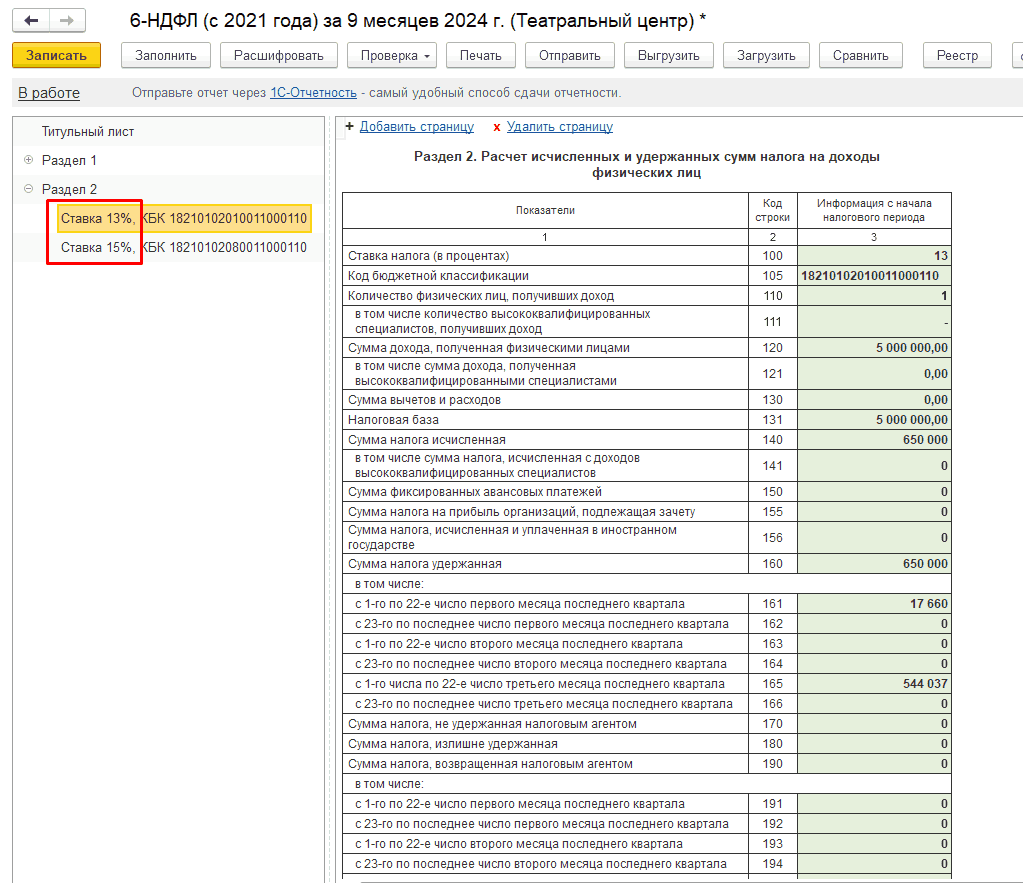Click the Печать button
Viewport: 1023px width, 883px height.
[x=480, y=56]
